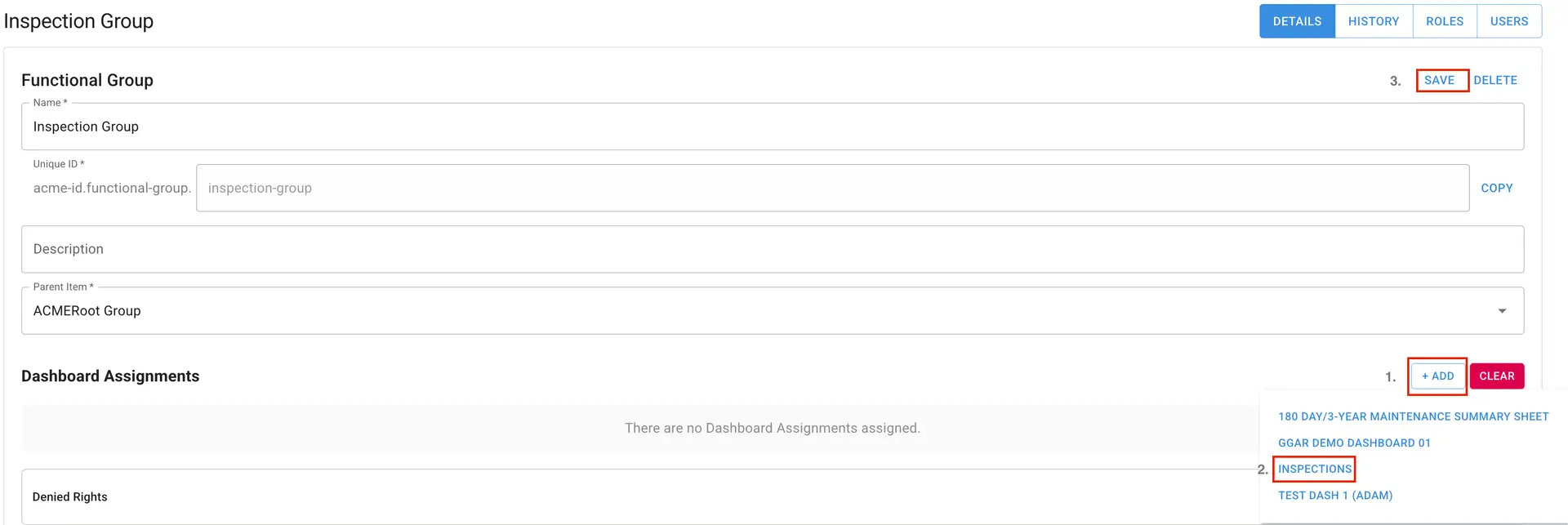Open the DETAILS tab
Image resolution: width=1568 pixels, height=525 pixels.
1296,21
